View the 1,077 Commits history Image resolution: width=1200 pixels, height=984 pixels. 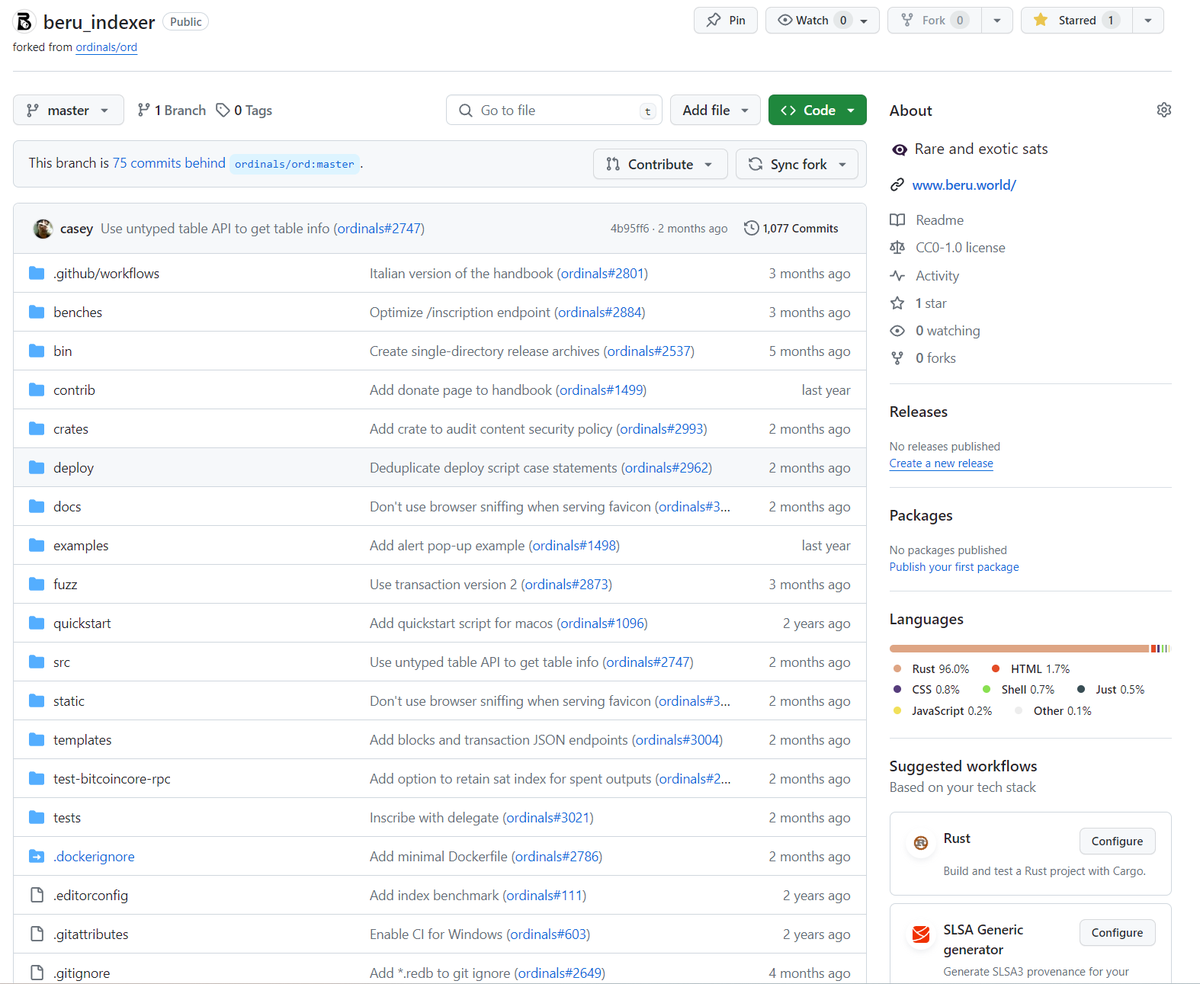click(x=791, y=228)
